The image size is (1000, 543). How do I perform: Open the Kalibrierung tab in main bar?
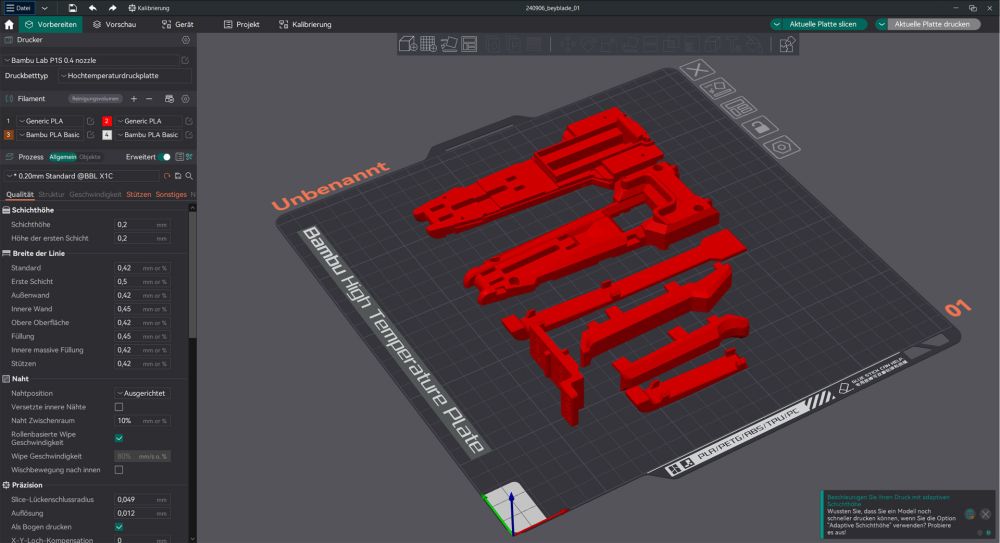(305, 24)
